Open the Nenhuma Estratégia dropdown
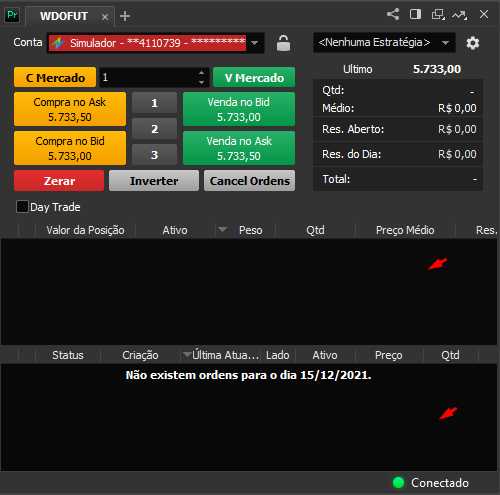500x495 pixels. click(384, 43)
